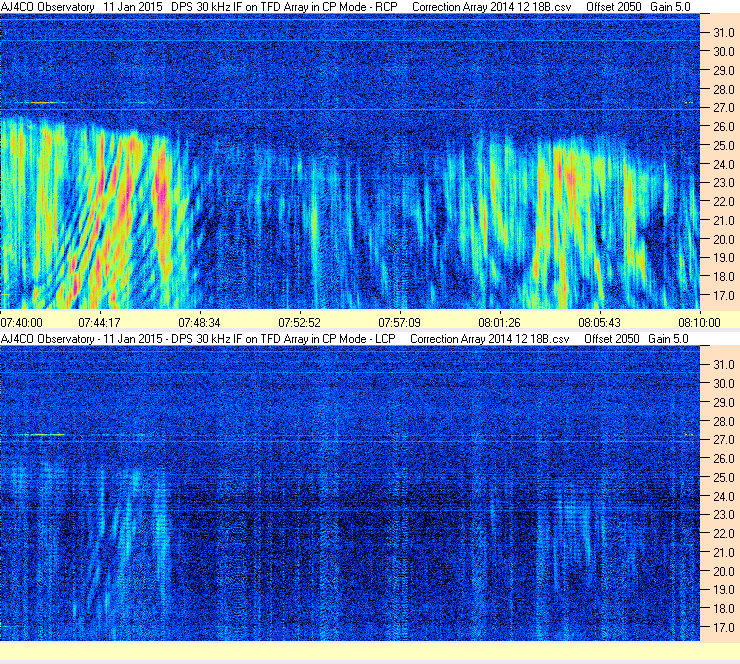Click the 07:57:09 time axis label

point(399,323)
